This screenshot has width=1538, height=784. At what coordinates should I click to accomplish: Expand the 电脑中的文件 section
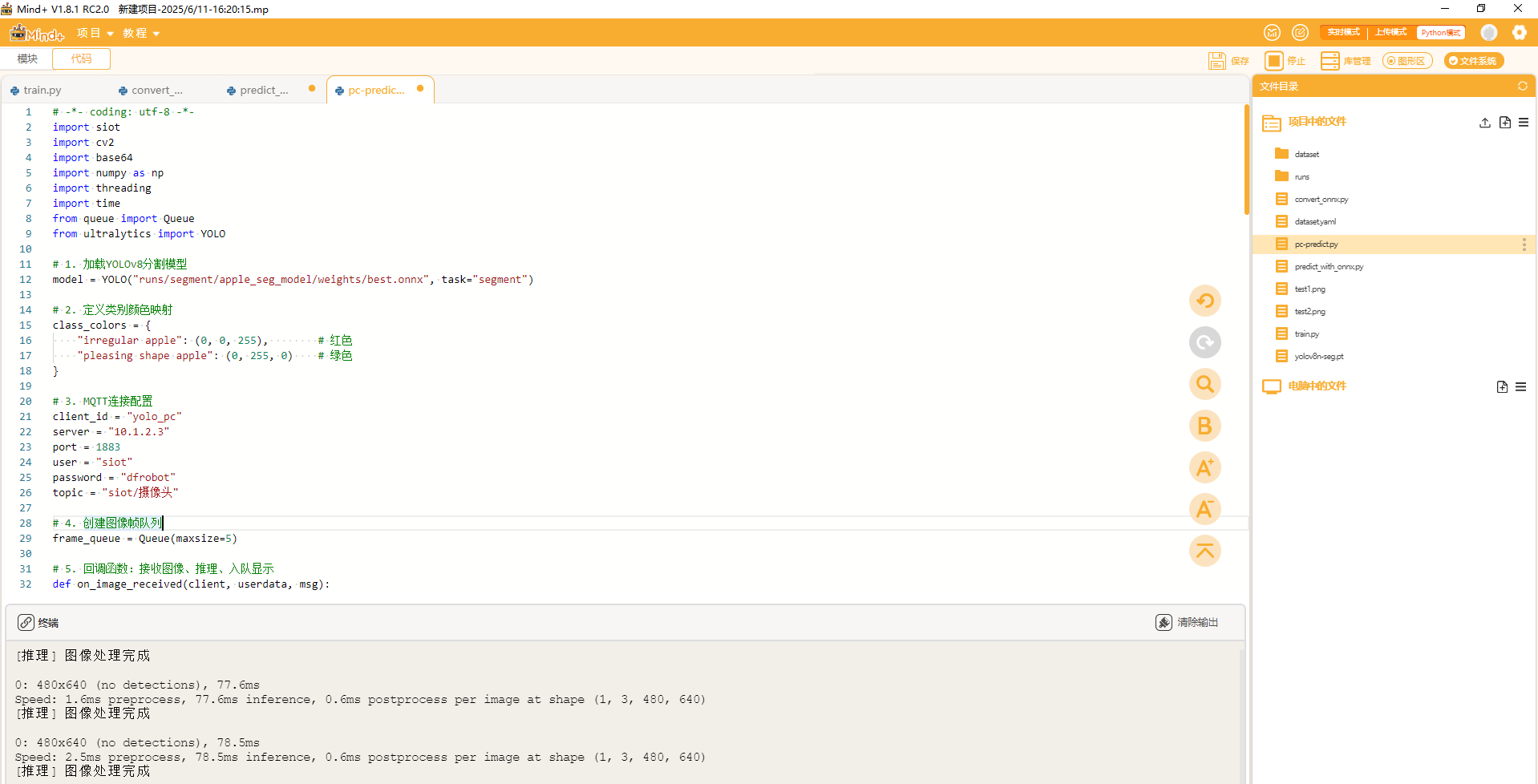tap(1317, 386)
